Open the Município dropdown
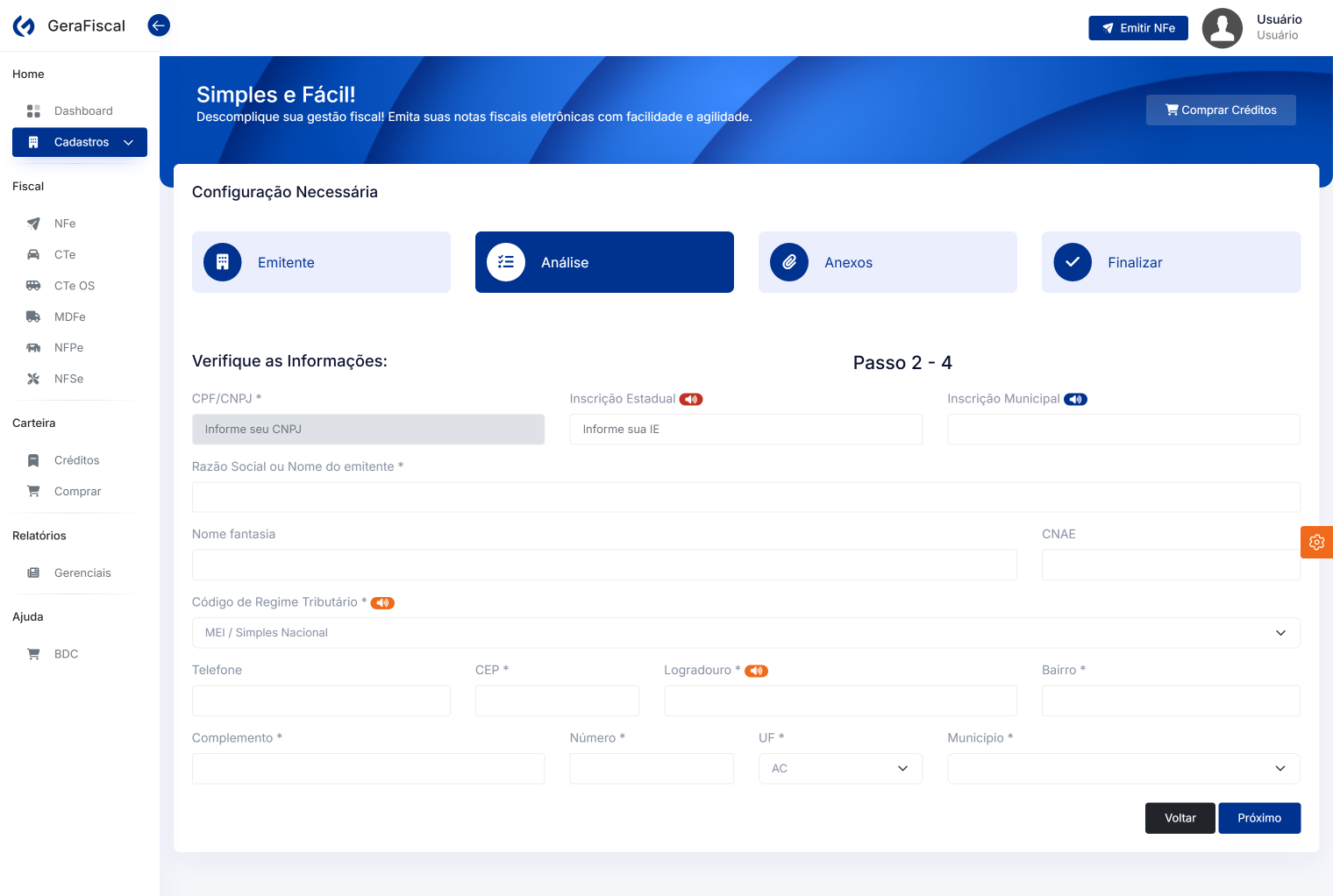 pyautogui.click(x=1123, y=769)
